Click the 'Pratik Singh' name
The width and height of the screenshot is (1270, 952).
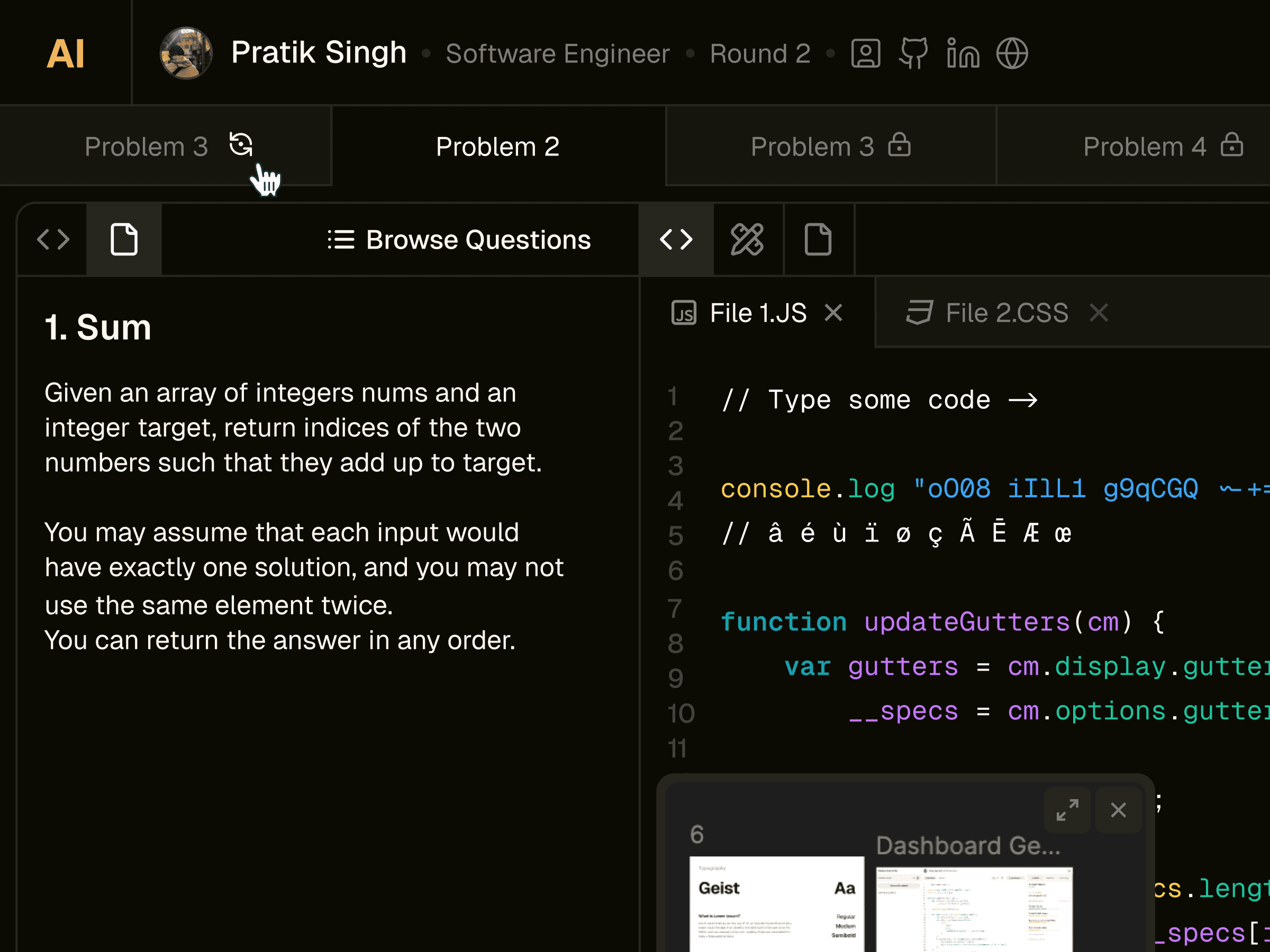tap(319, 53)
